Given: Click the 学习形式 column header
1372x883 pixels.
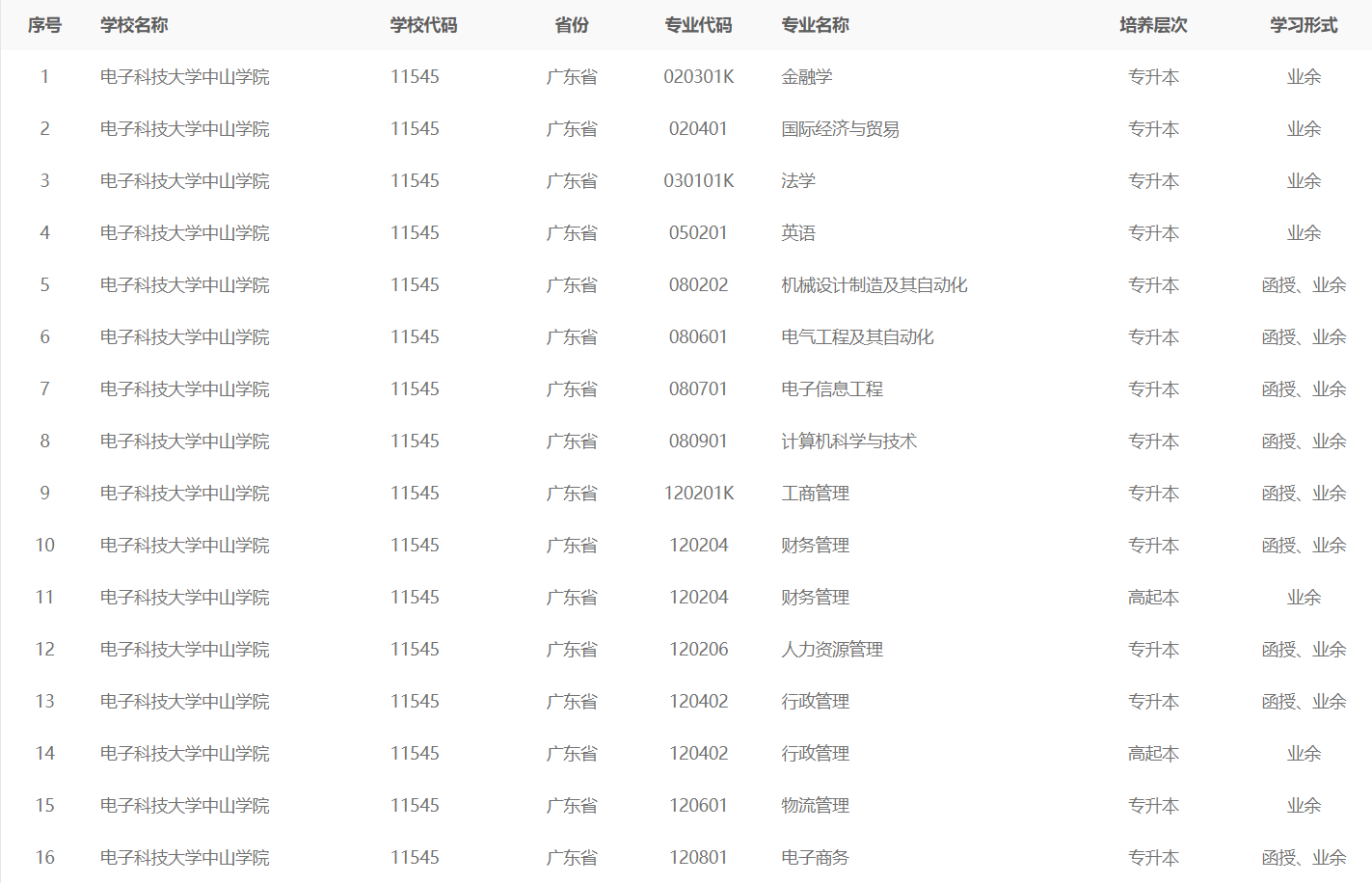Looking at the screenshot, I should [x=1304, y=25].
